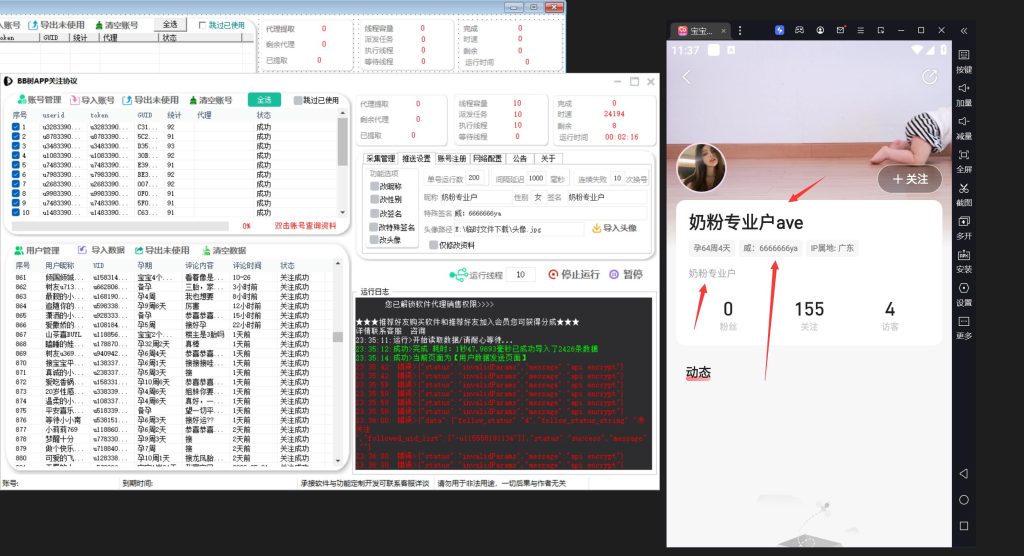This screenshot has width=1024, height=556.
Task: Click the 运行线程 thread count field
Action: [519, 275]
